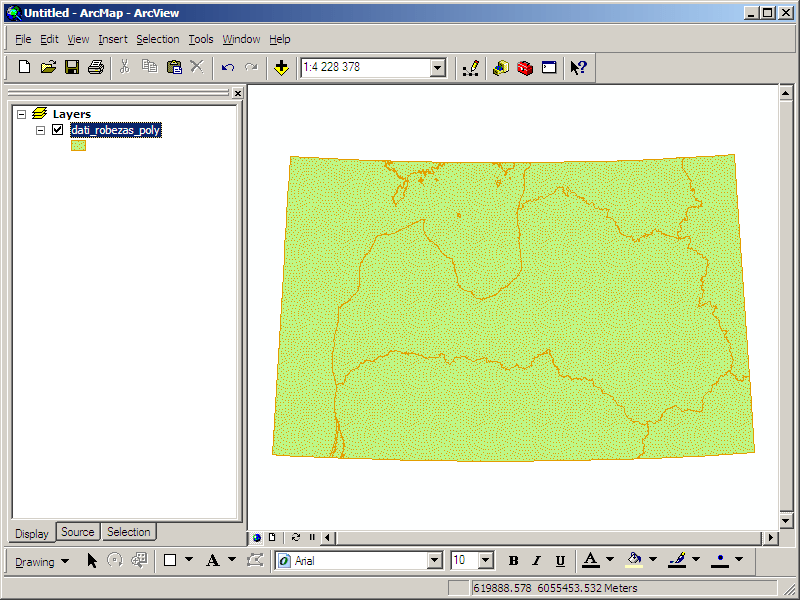Viewport: 800px width, 600px height.
Task: Apply the current line color
Action: (x=677, y=560)
